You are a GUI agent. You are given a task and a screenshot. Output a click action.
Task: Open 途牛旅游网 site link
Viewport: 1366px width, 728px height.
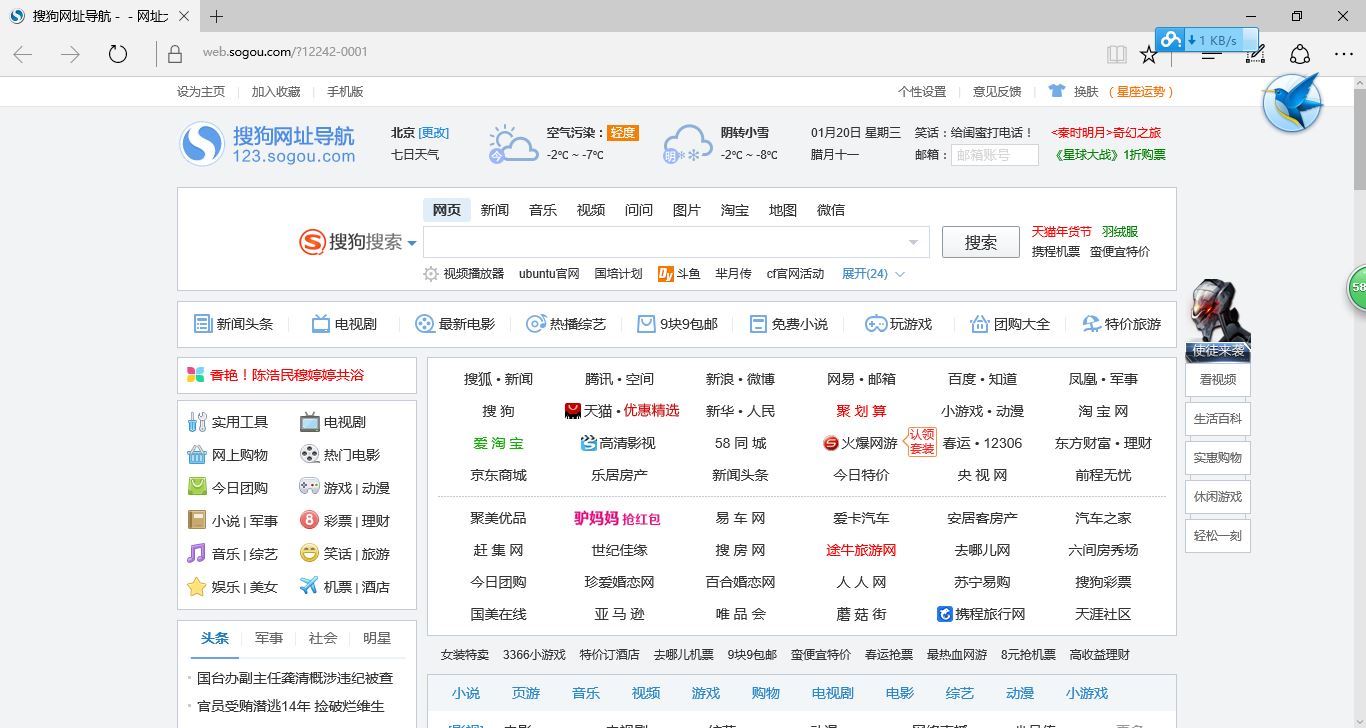[861, 550]
